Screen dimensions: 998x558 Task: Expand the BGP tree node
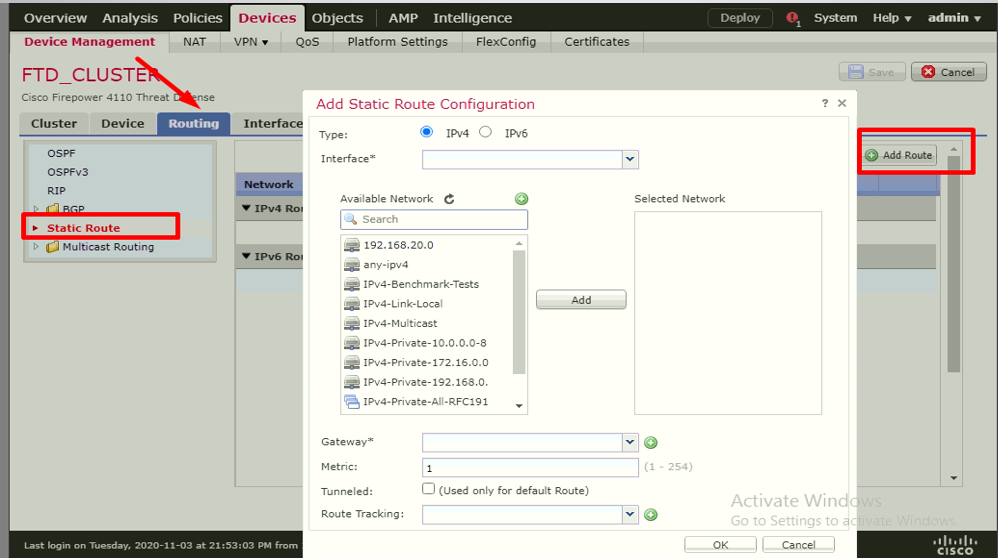[36, 209]
